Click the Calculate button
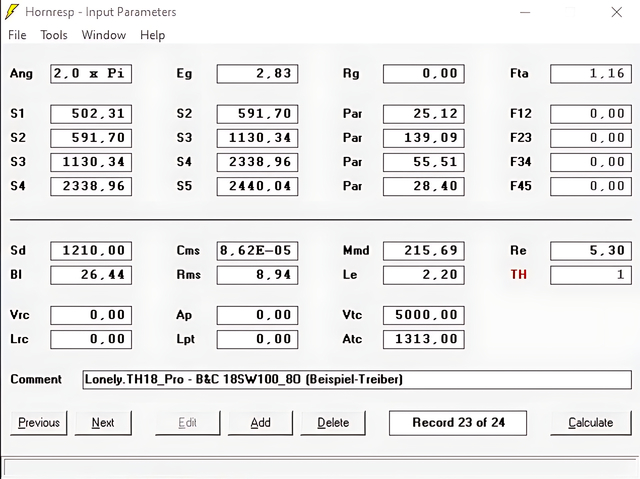This screenshot has height=479, width=640. [x=591, y=423]
